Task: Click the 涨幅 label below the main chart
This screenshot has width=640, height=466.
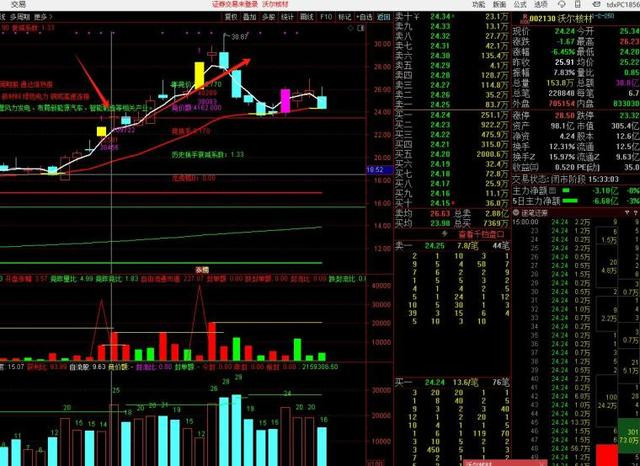Action: (202, 269)
